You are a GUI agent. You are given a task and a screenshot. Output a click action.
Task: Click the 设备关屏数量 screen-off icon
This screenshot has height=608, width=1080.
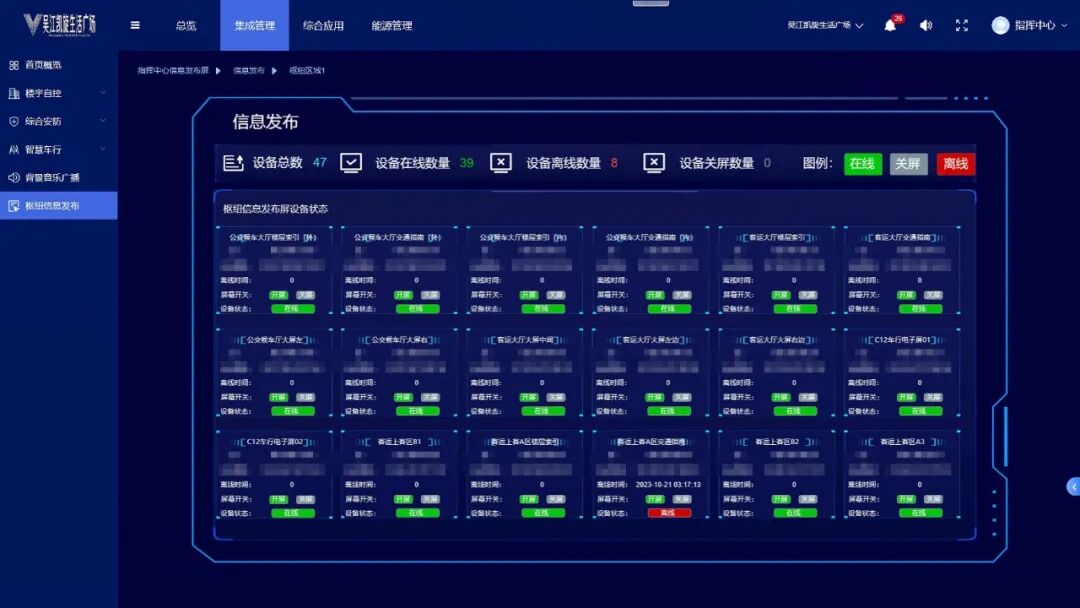pyautogui.click(x=655, y=163)
